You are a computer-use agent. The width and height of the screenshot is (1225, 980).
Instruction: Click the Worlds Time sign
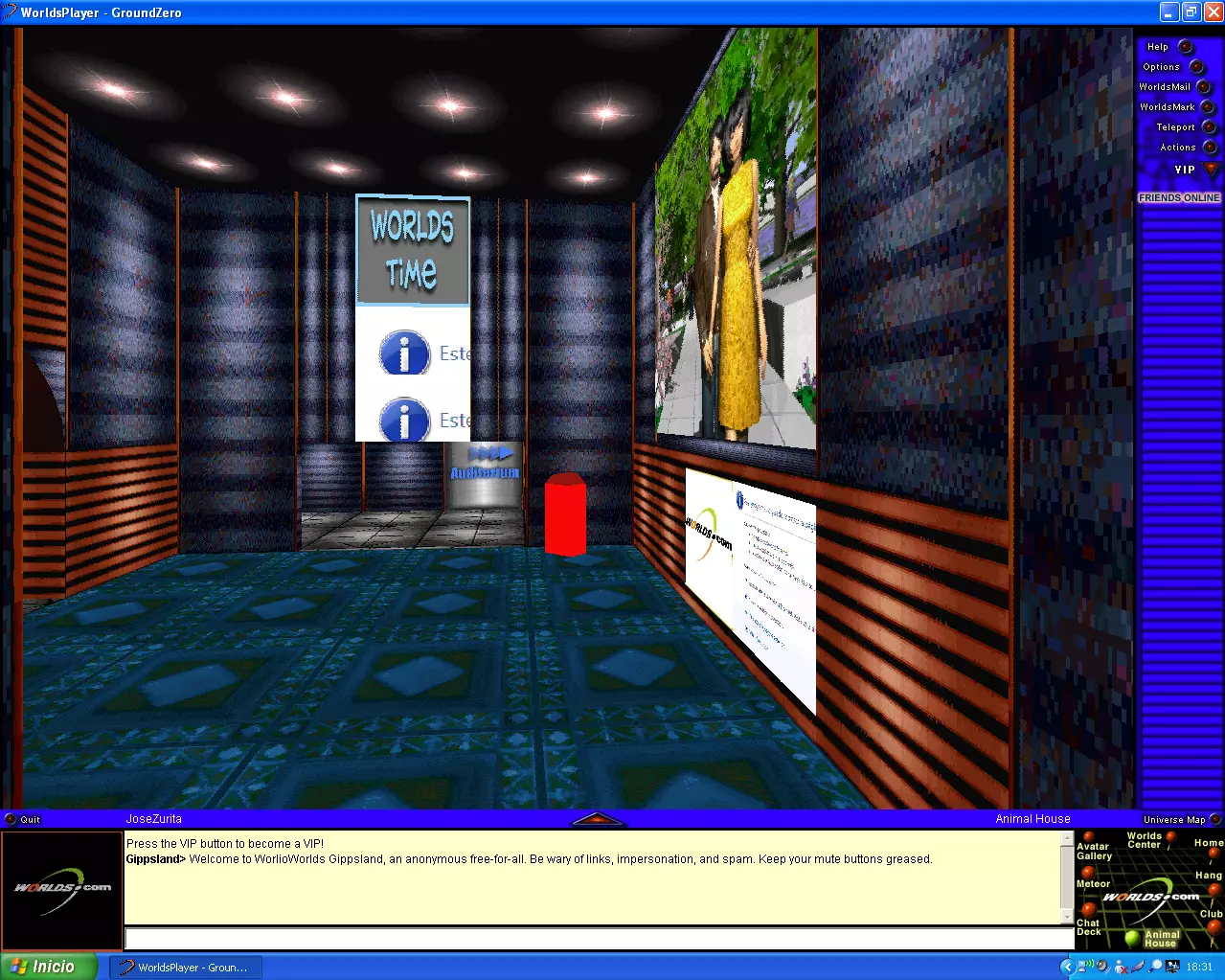(413, 251)
